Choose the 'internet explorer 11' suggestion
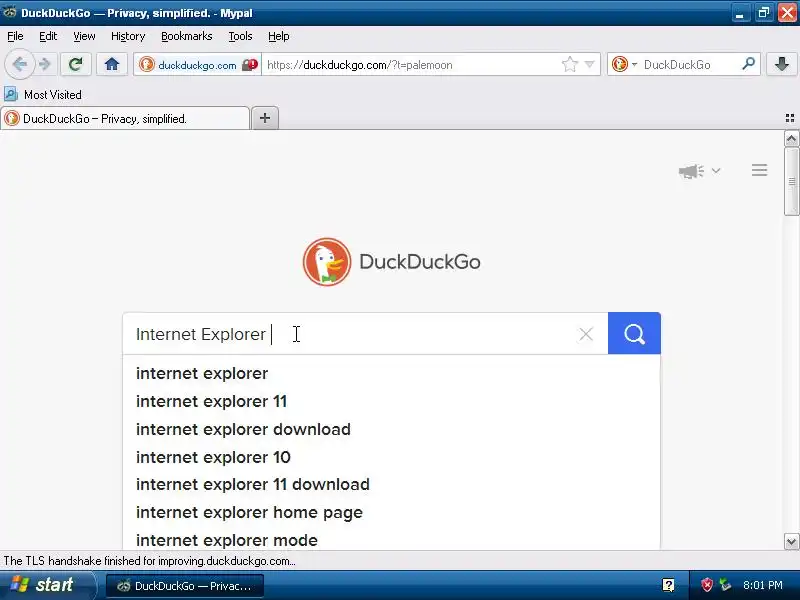 point(391,402)
